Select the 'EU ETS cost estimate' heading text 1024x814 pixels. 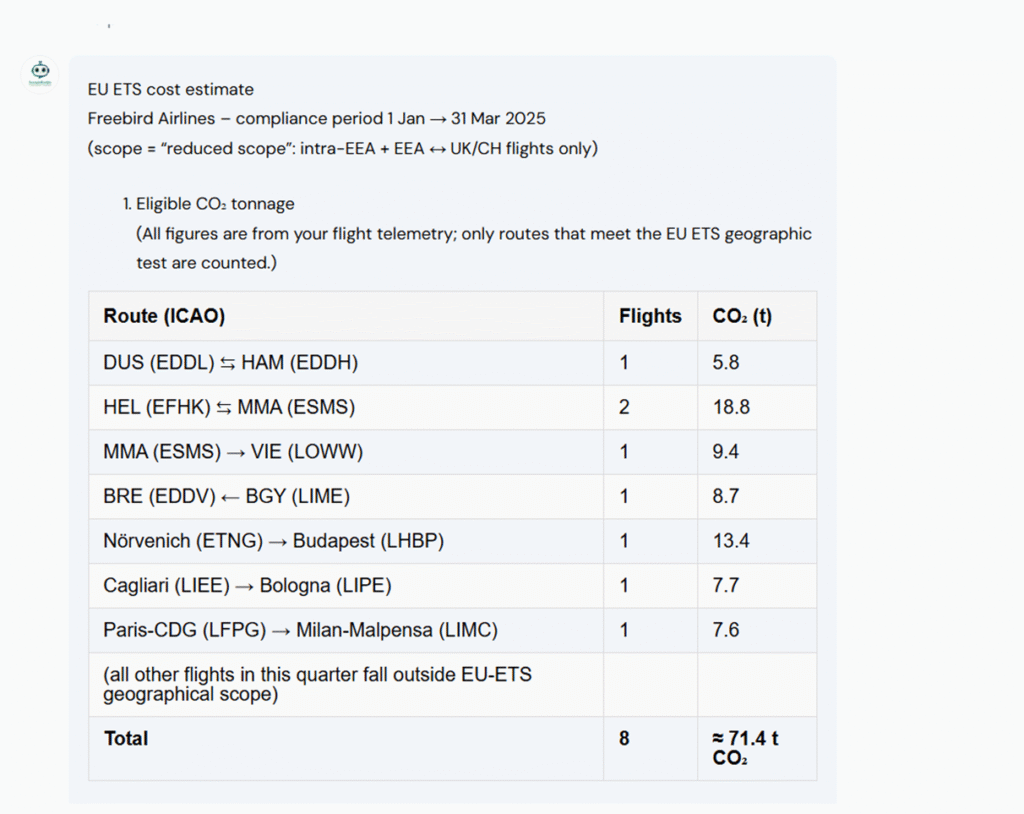pyautogui.click(x=170, y=90)
